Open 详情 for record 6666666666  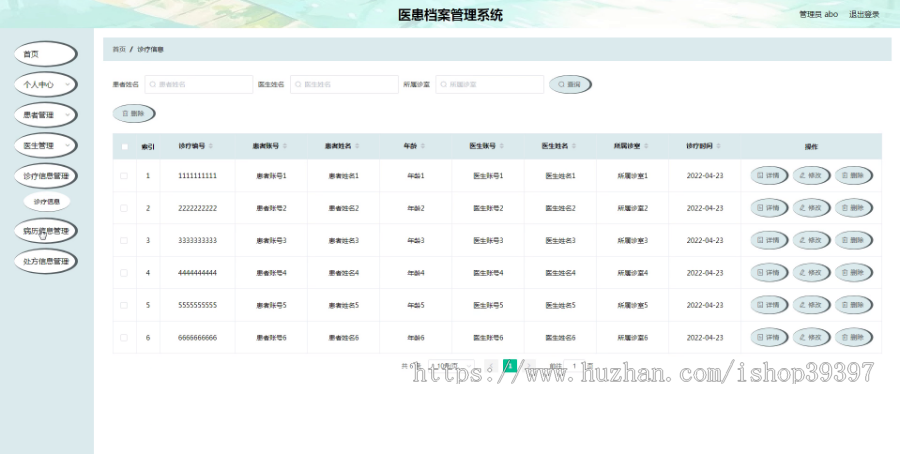769,337
